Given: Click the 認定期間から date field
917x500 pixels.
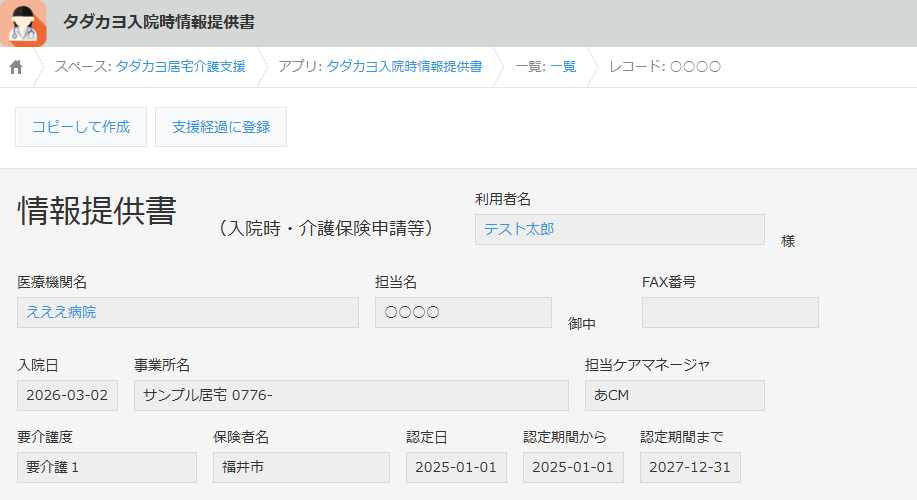Looking at the screenshot, I should (x=573, y=467).
